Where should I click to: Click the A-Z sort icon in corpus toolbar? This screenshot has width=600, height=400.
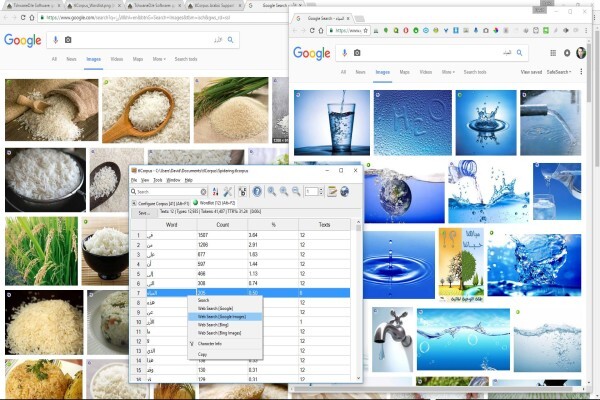(x=215, y=191)
